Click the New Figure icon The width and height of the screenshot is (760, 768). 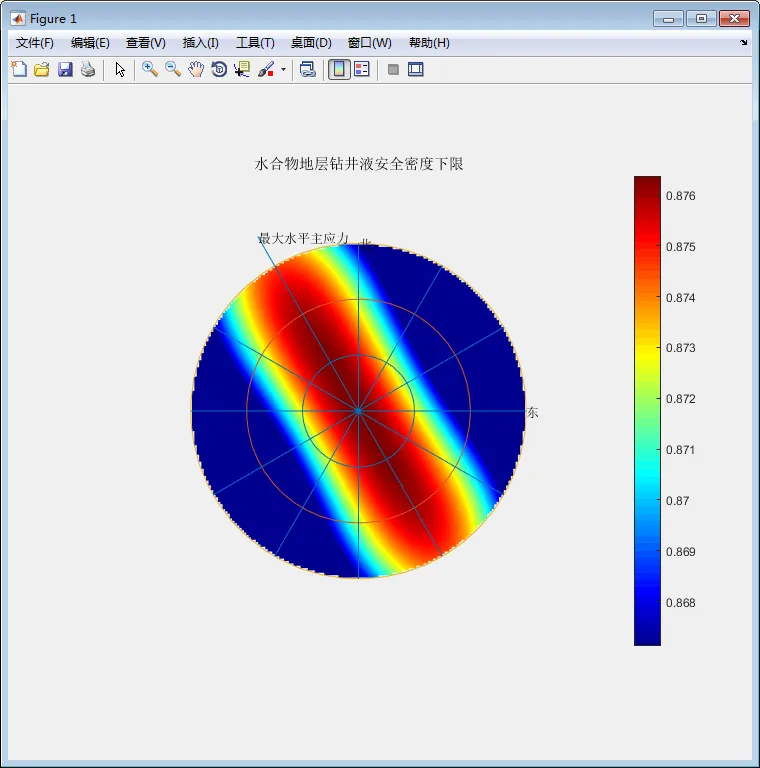click(18, 69)
